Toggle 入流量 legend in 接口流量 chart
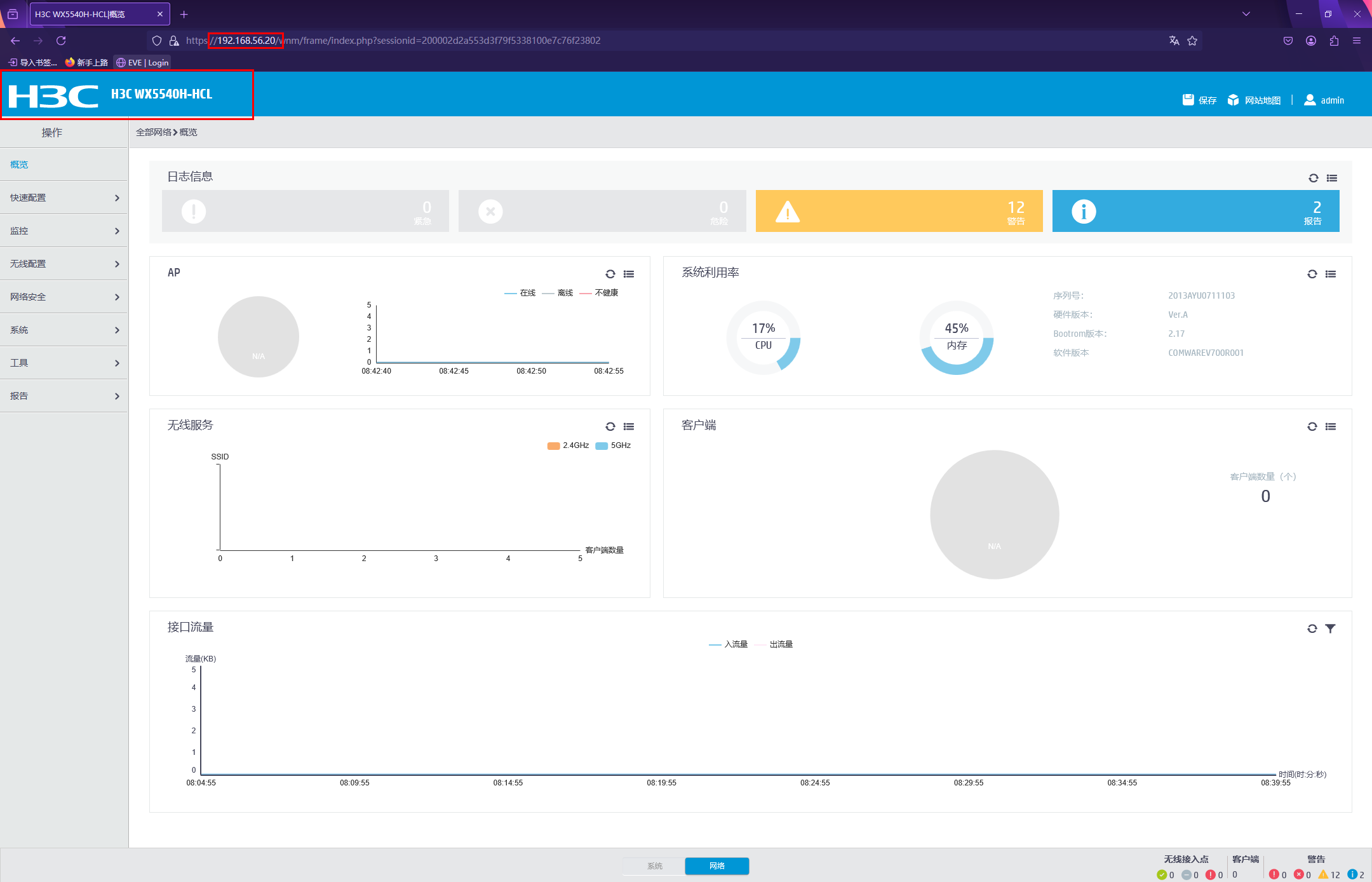This screenshot has width=1372, height=882. click(728, 644)
